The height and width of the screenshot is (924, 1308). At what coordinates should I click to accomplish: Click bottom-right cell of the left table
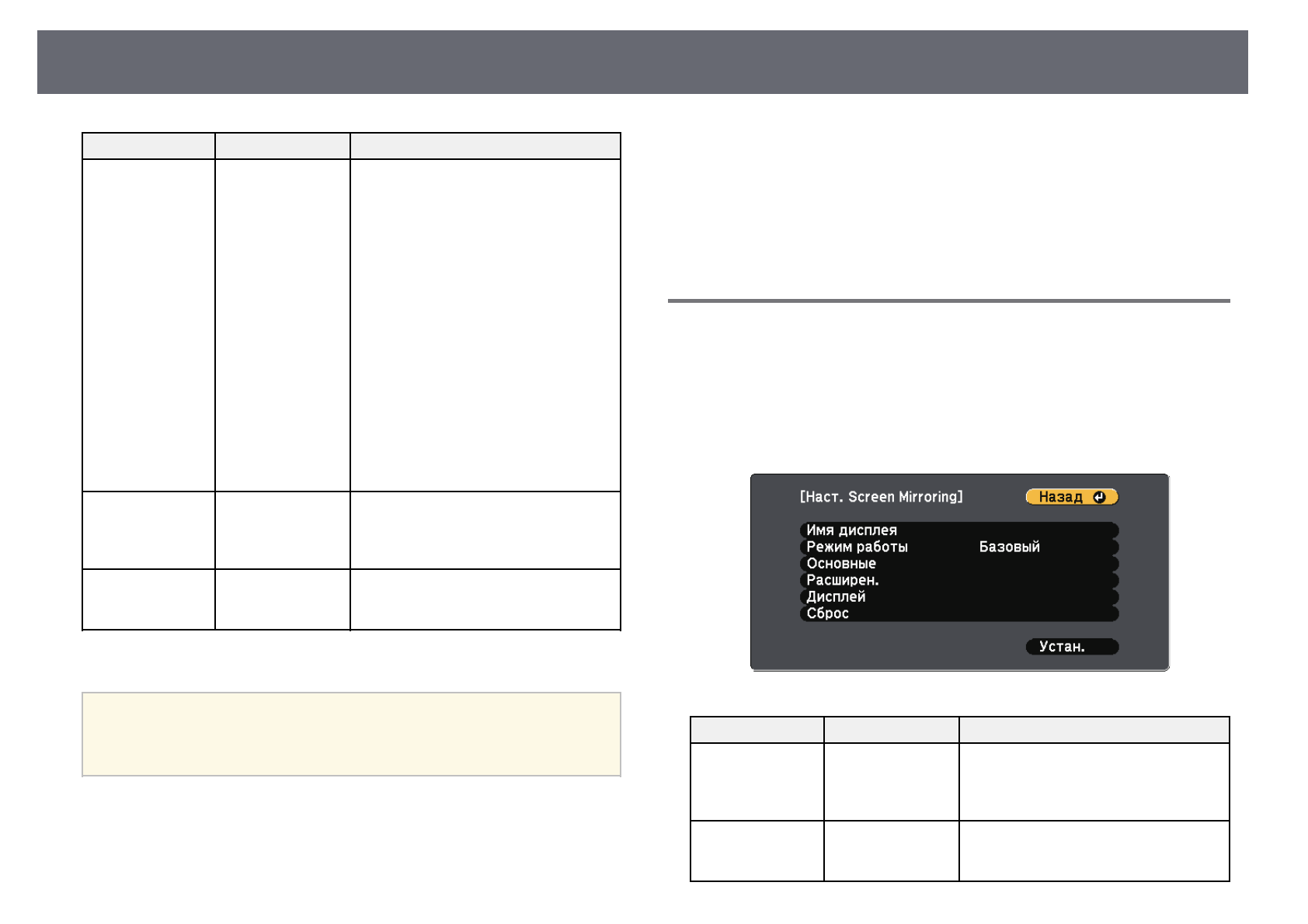click(x=485, y=599)
